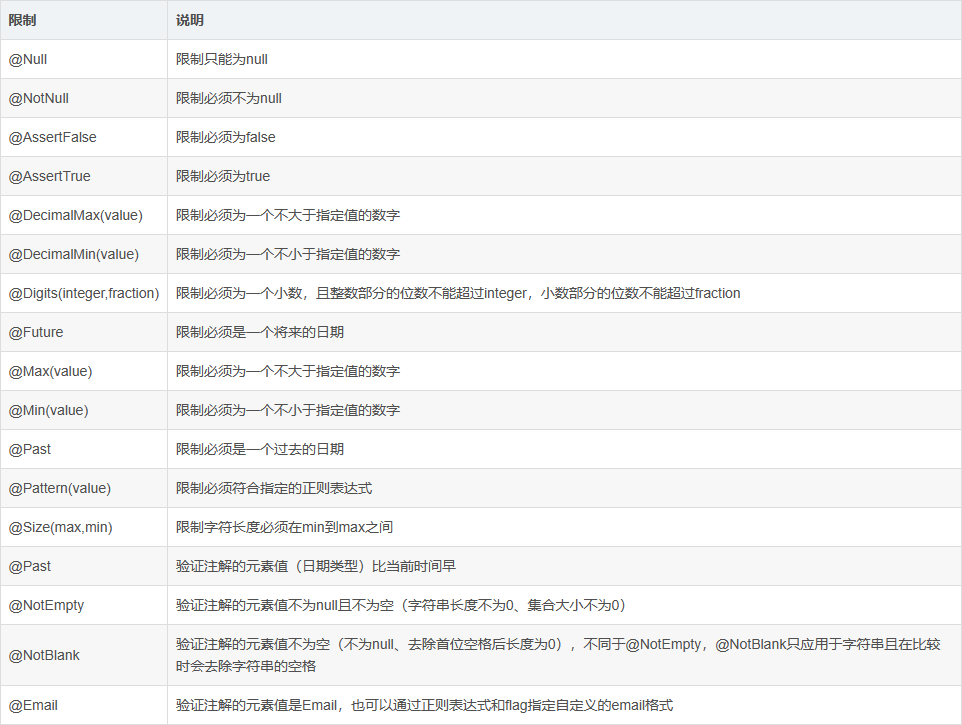
Task: Click the 限制 column header
Action: [23, 20]
